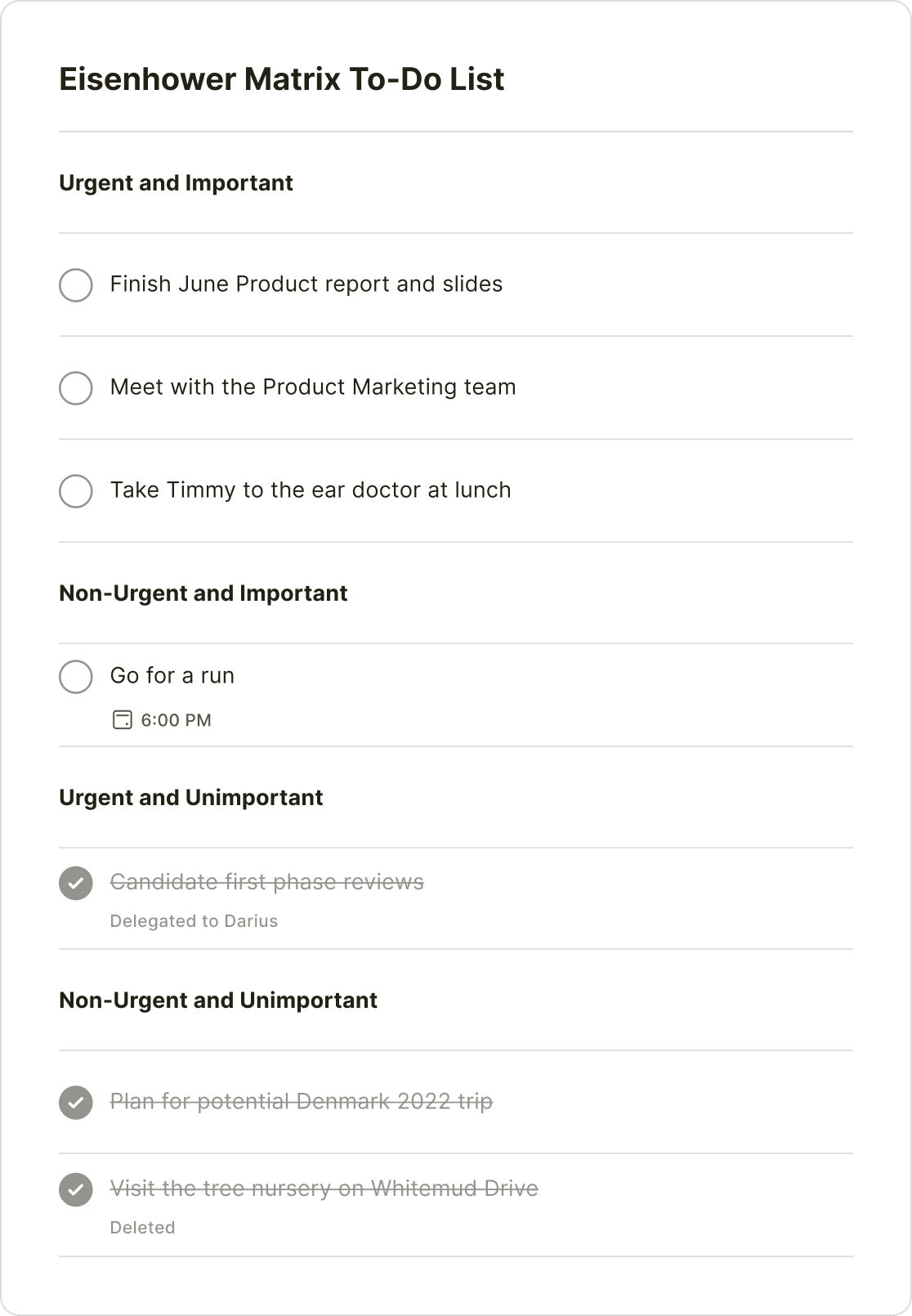Select the Urgent and Unimportant section header
The width and height of the screenshot is (912, 1316).
click(x=190, y=798)
